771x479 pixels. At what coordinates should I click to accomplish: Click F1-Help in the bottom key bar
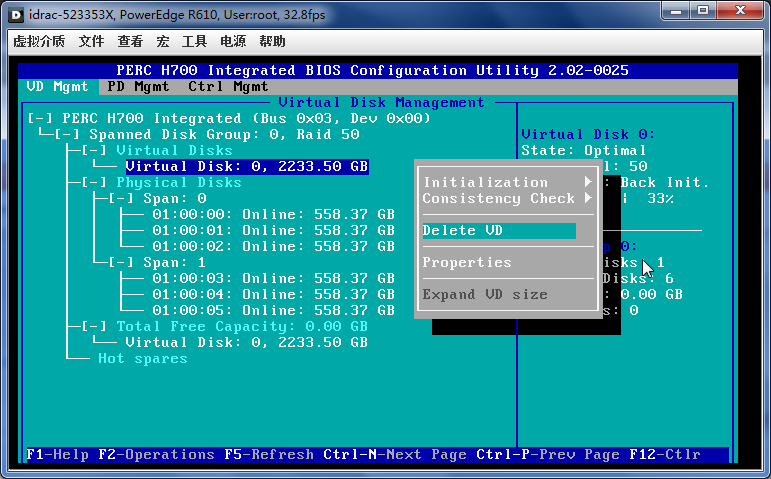(58, 454)
